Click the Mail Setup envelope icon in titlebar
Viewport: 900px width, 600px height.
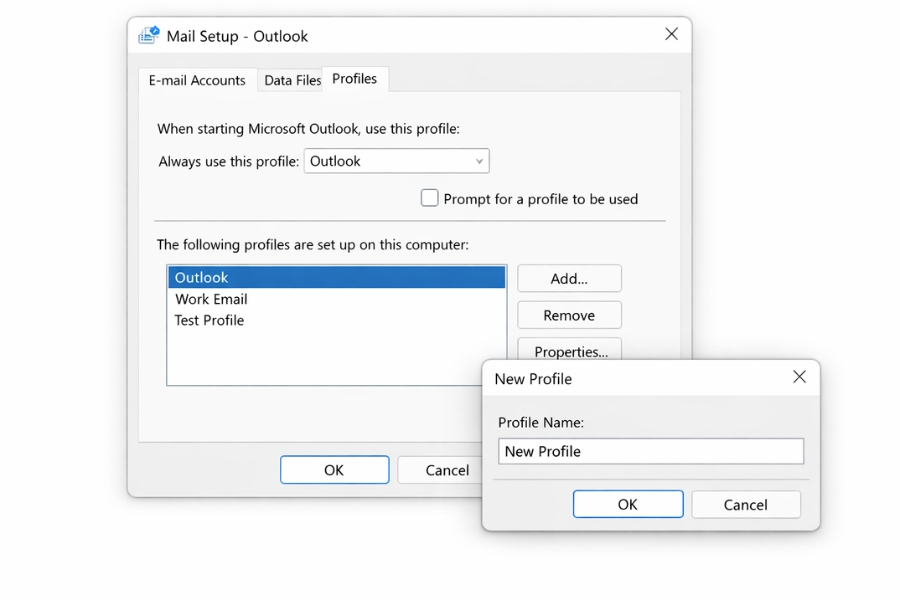tap(148, 33)
